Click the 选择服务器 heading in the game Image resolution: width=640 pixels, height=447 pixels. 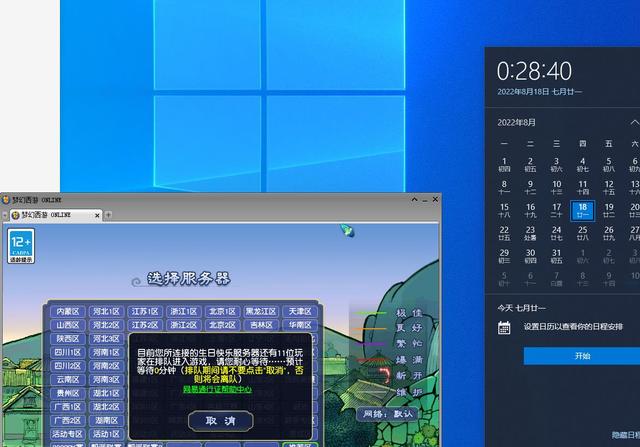[x=189, y=278]
